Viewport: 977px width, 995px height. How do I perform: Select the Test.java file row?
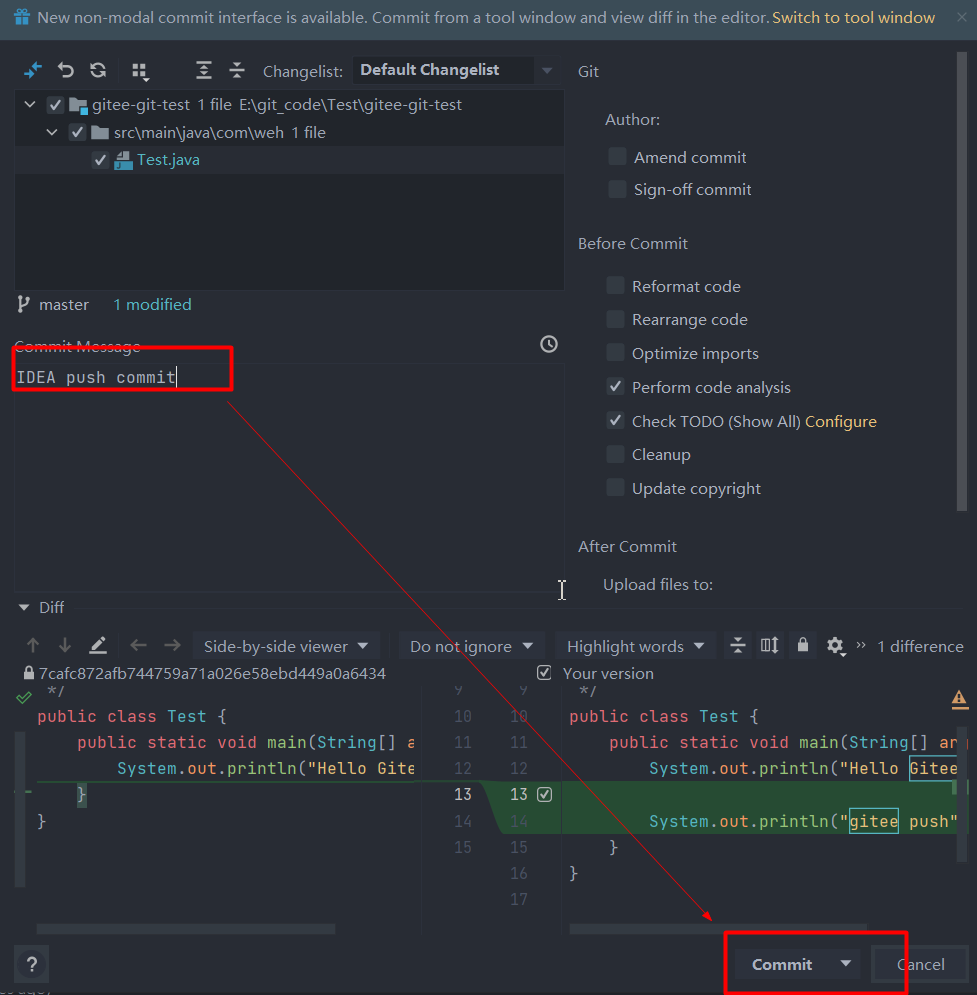pos(289,160)
